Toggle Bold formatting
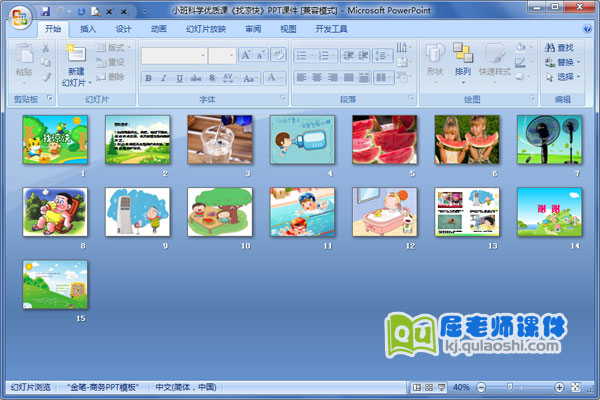This screenshot has width=600, height=400. pos(148,78)
